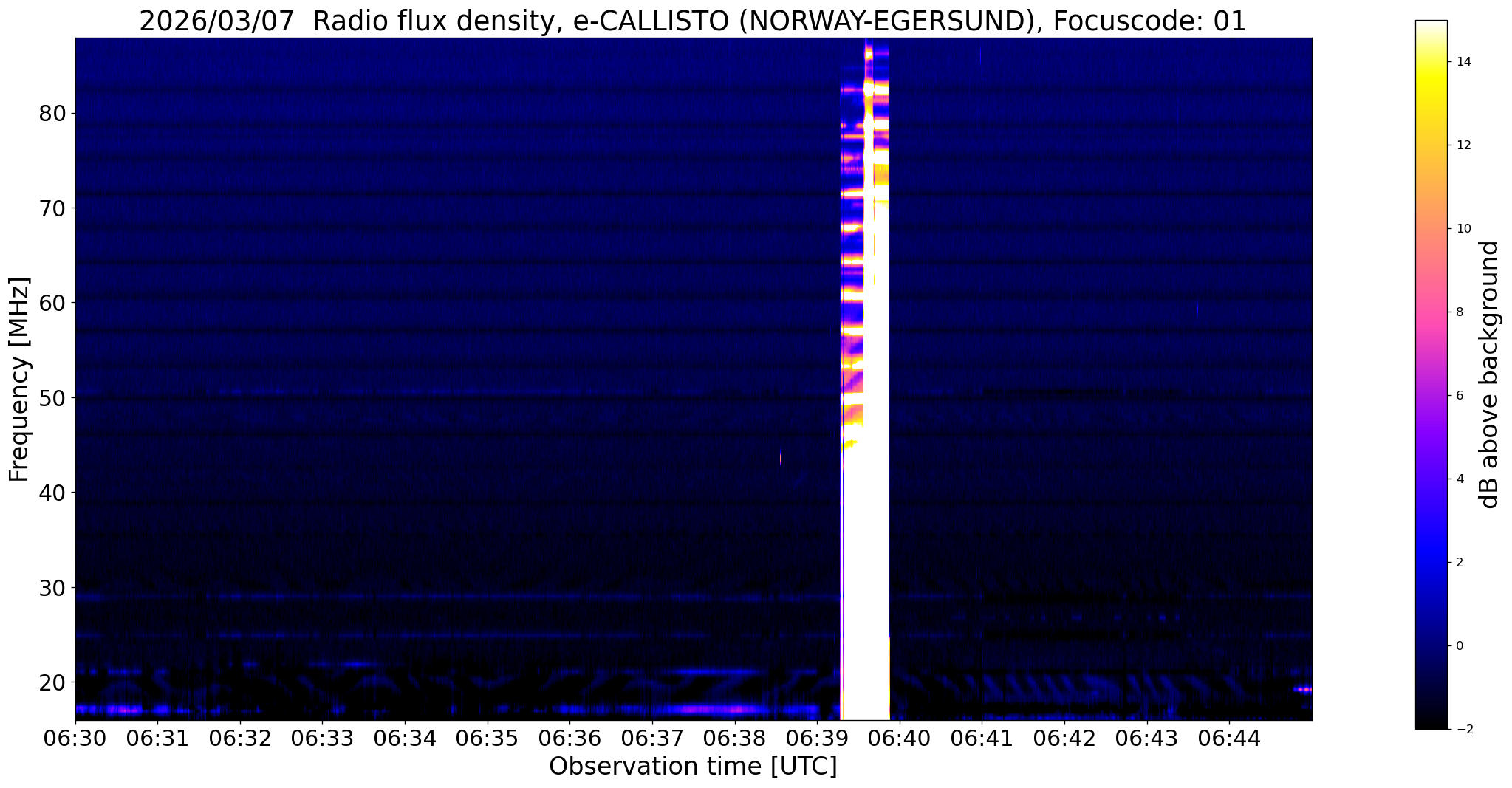
Task: Click the 06:30 time tick label
Action: (75, 738)
